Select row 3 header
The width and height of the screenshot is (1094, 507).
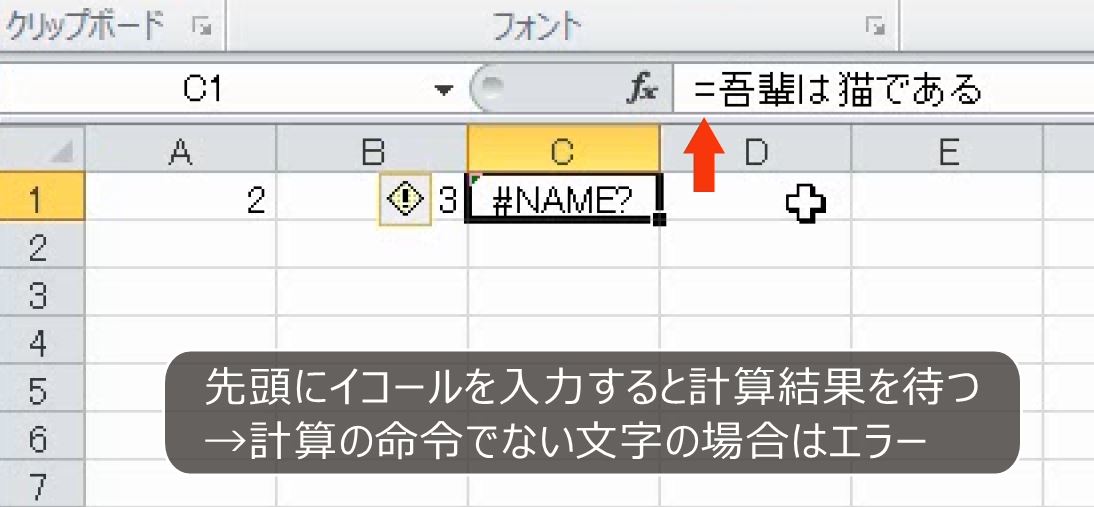point(42,293)
